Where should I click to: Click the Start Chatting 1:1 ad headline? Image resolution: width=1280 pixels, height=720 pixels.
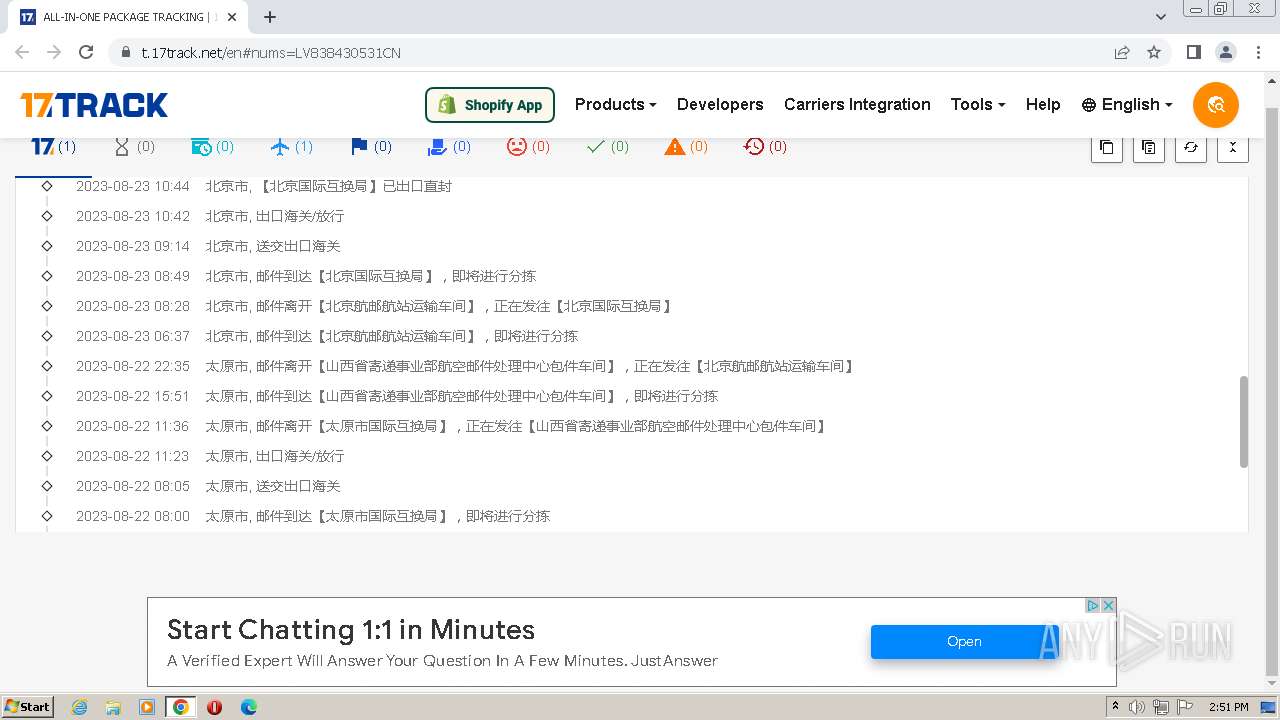pos(351,630)
